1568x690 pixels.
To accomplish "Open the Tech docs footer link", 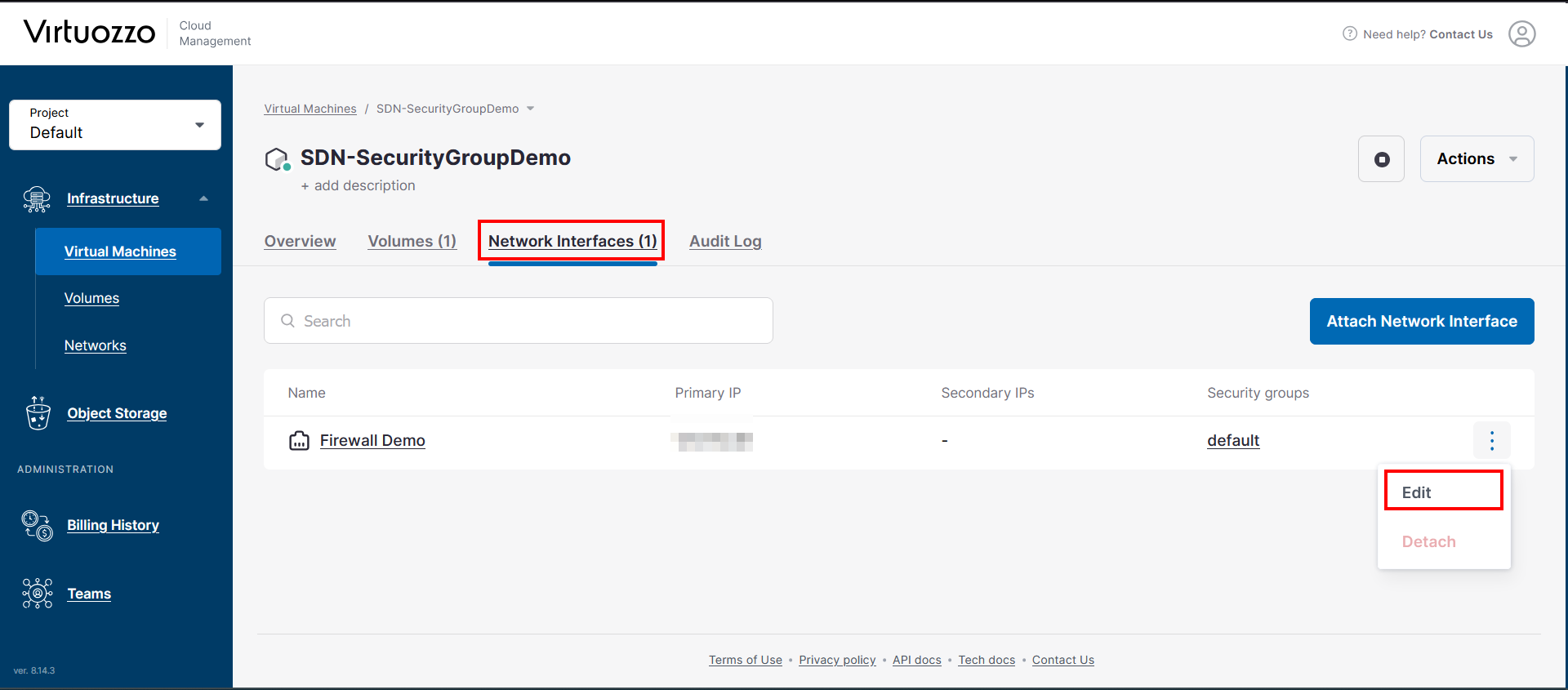I will 987,660.
